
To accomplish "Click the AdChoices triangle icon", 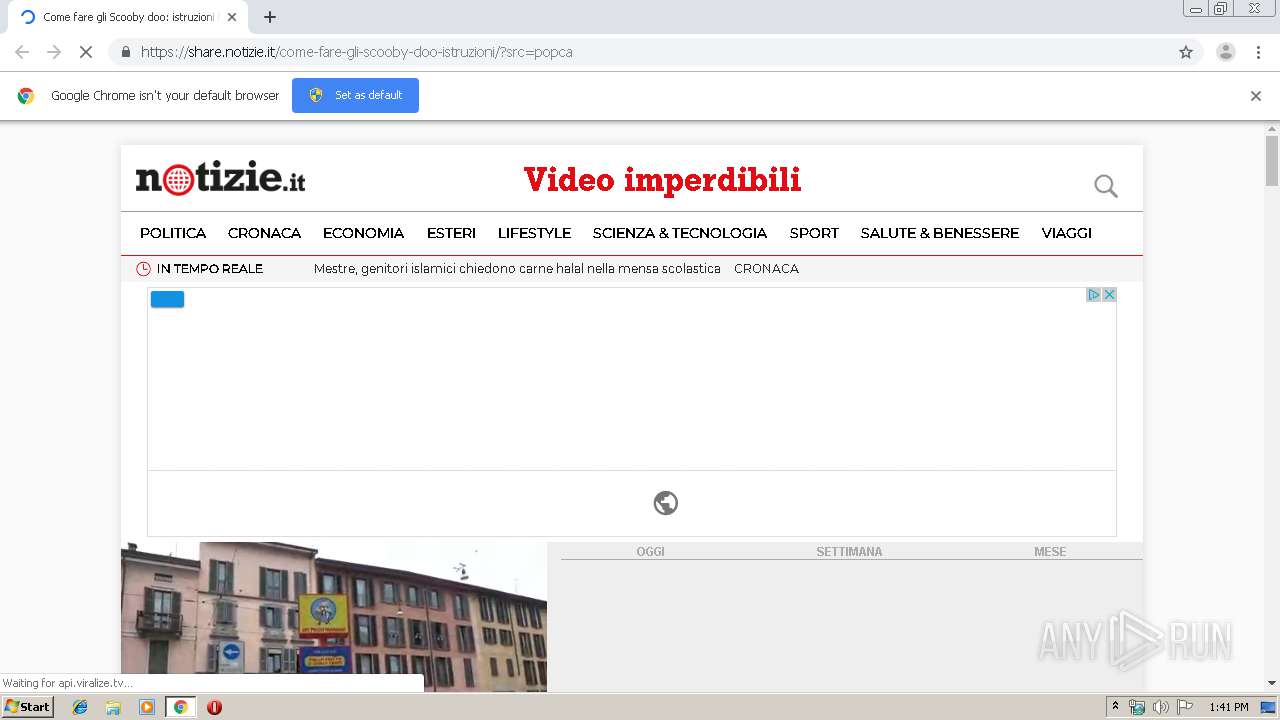I will coord(1094,295).
